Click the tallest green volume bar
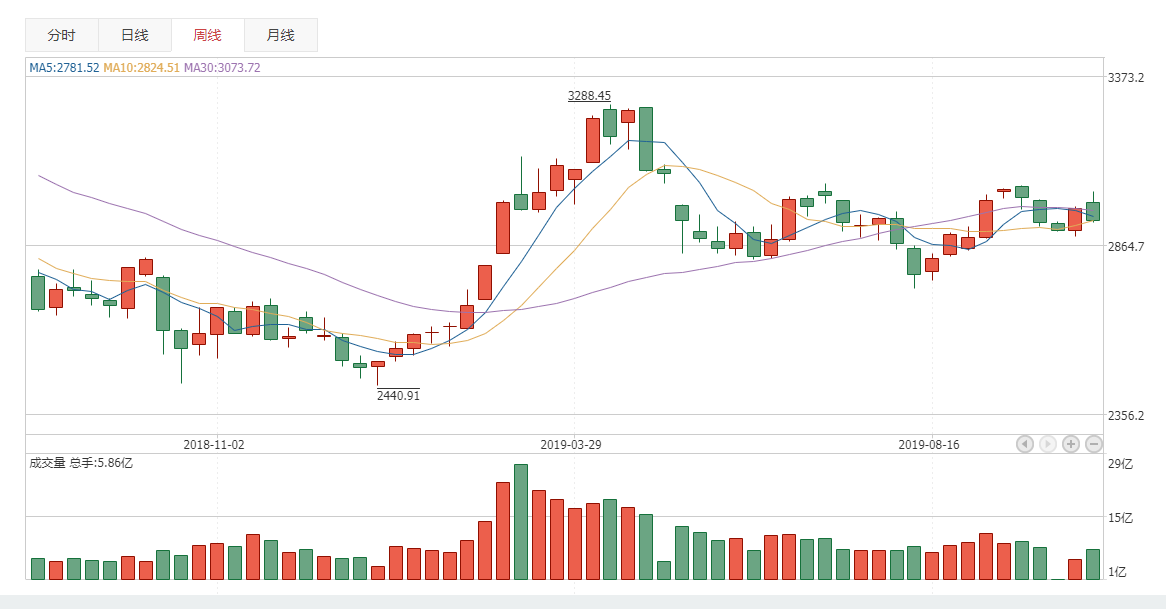Image resolution: width=1166 pixels, height=609 pixels. pos(521,522)
